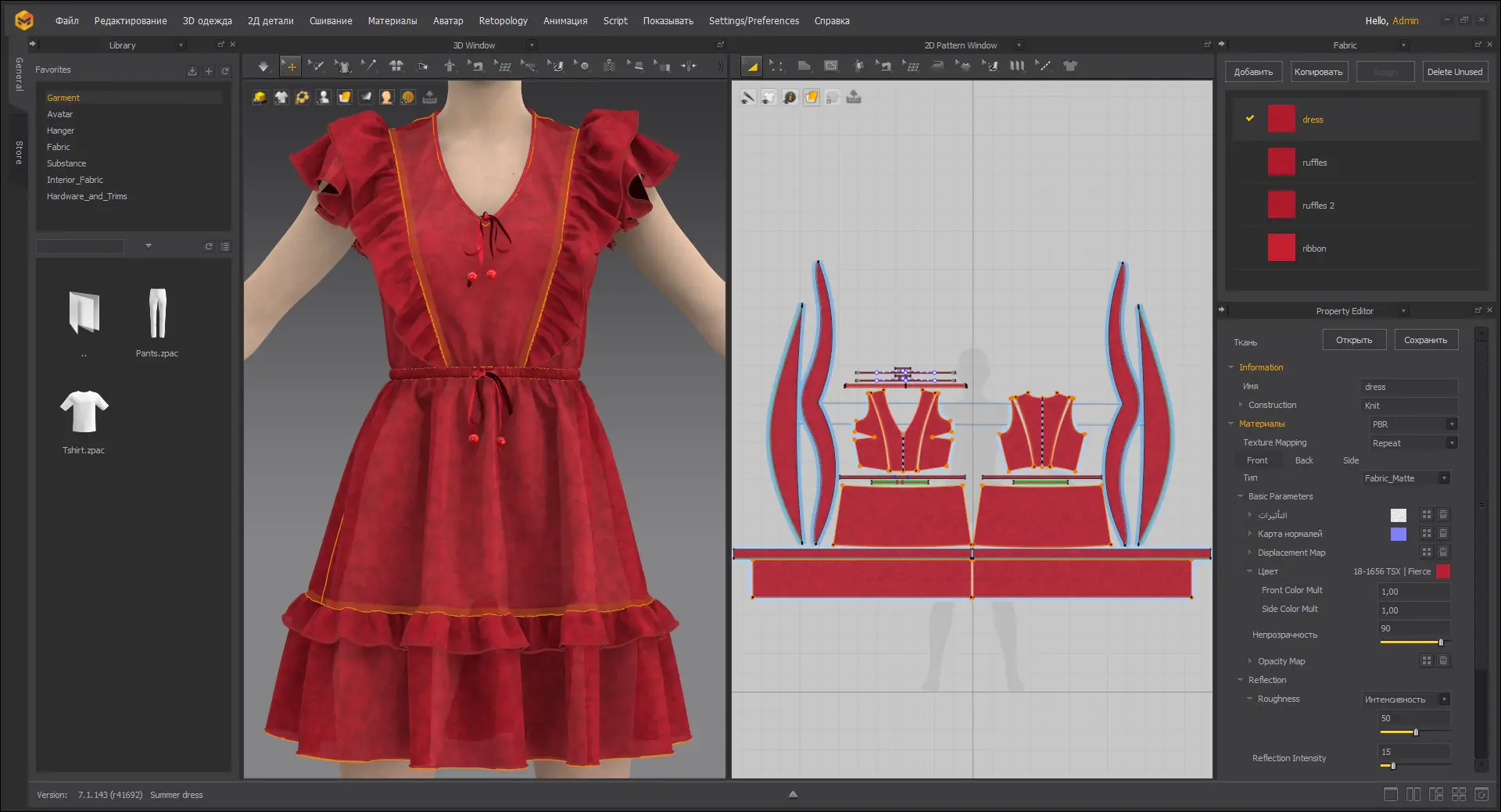Toggle avatar display icon in 3D view
Screen dimensions: 1501x812
pos(324,97)
